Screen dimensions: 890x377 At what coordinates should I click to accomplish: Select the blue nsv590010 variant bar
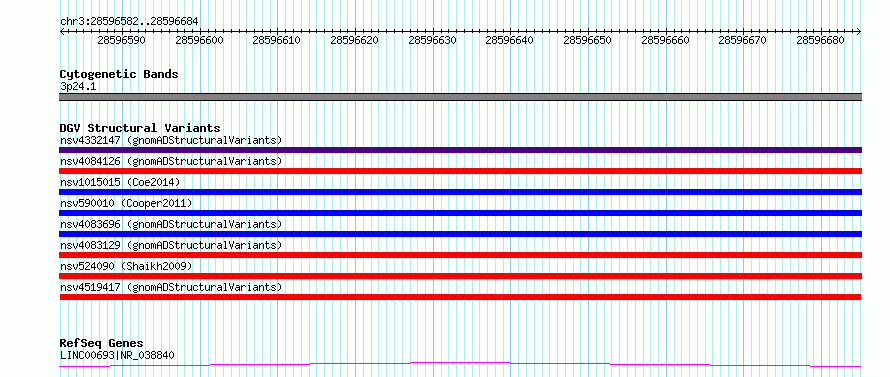460,213
